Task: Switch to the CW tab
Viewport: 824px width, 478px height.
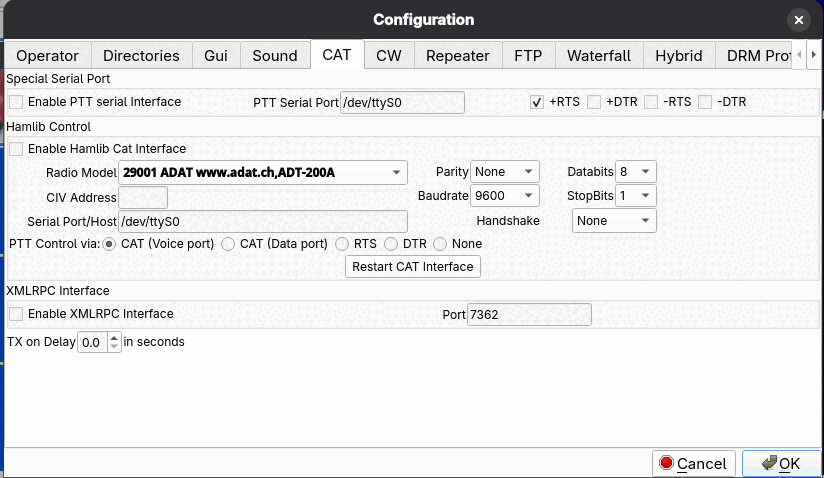Action: pyautogui.click(x=389, y=56)
